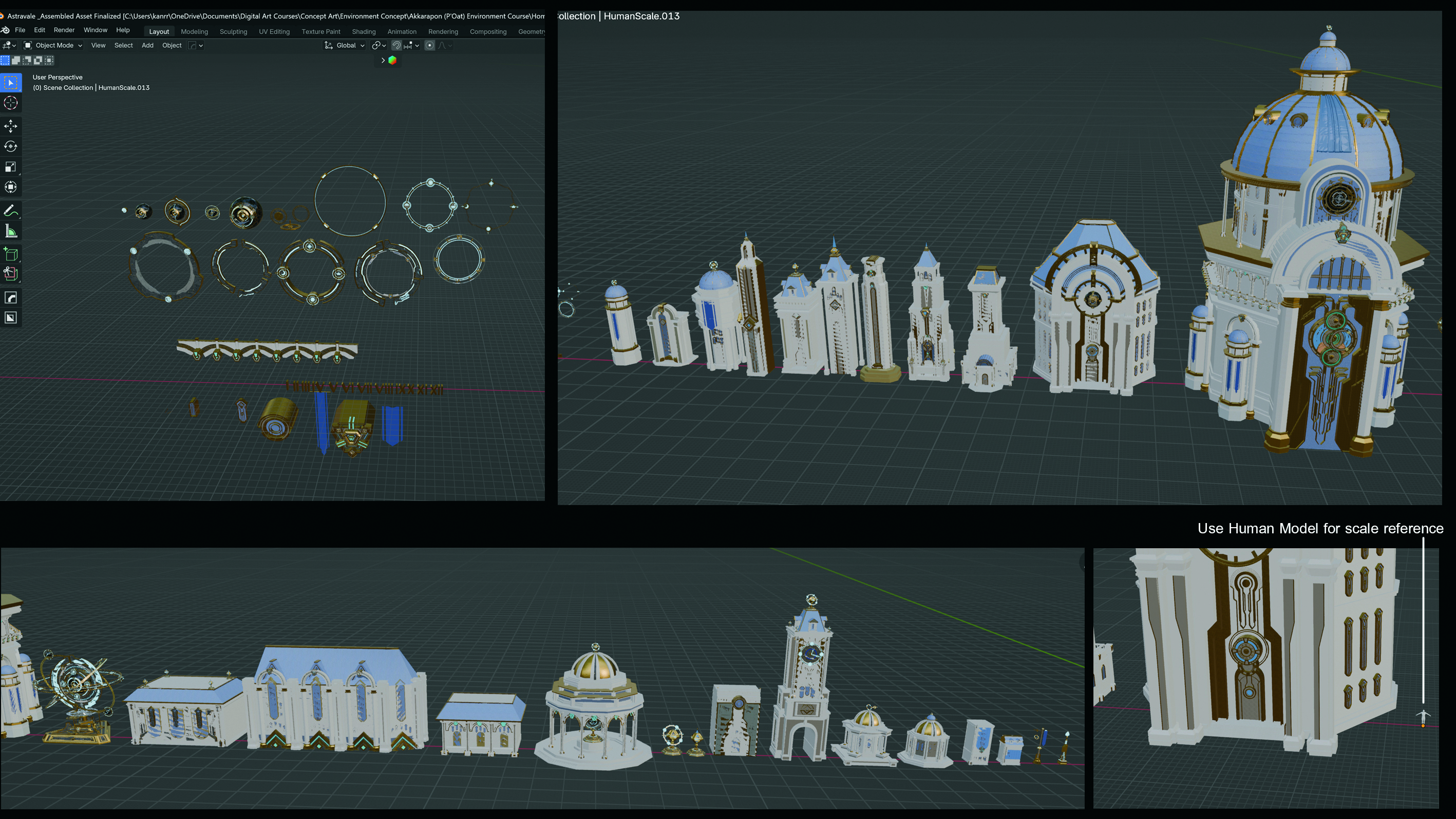Click the colored cube asset icon
Viewport: 1456px width, 819px height.
point(392,60)
